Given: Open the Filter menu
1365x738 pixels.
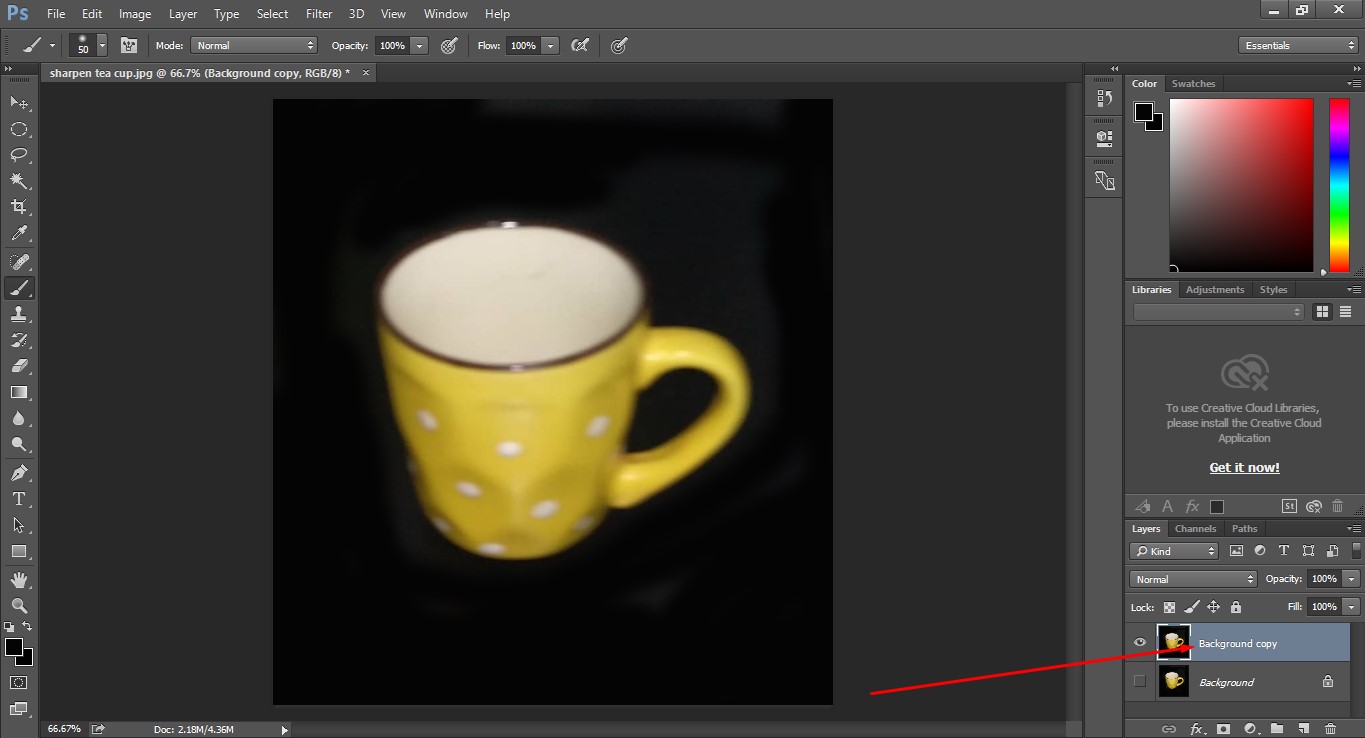Looking at the screenshot, I should [x=319, y=14].
